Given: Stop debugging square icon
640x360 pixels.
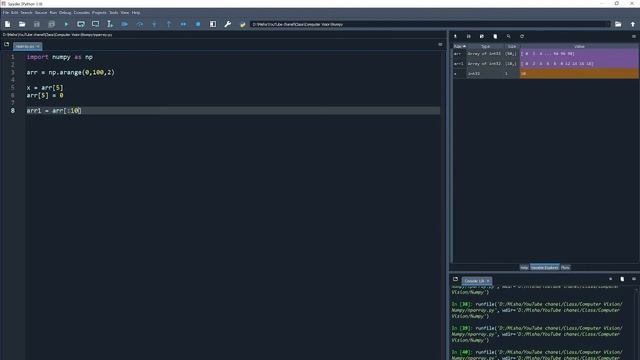Looking at the screenshot, I should (x=198, y=24).
